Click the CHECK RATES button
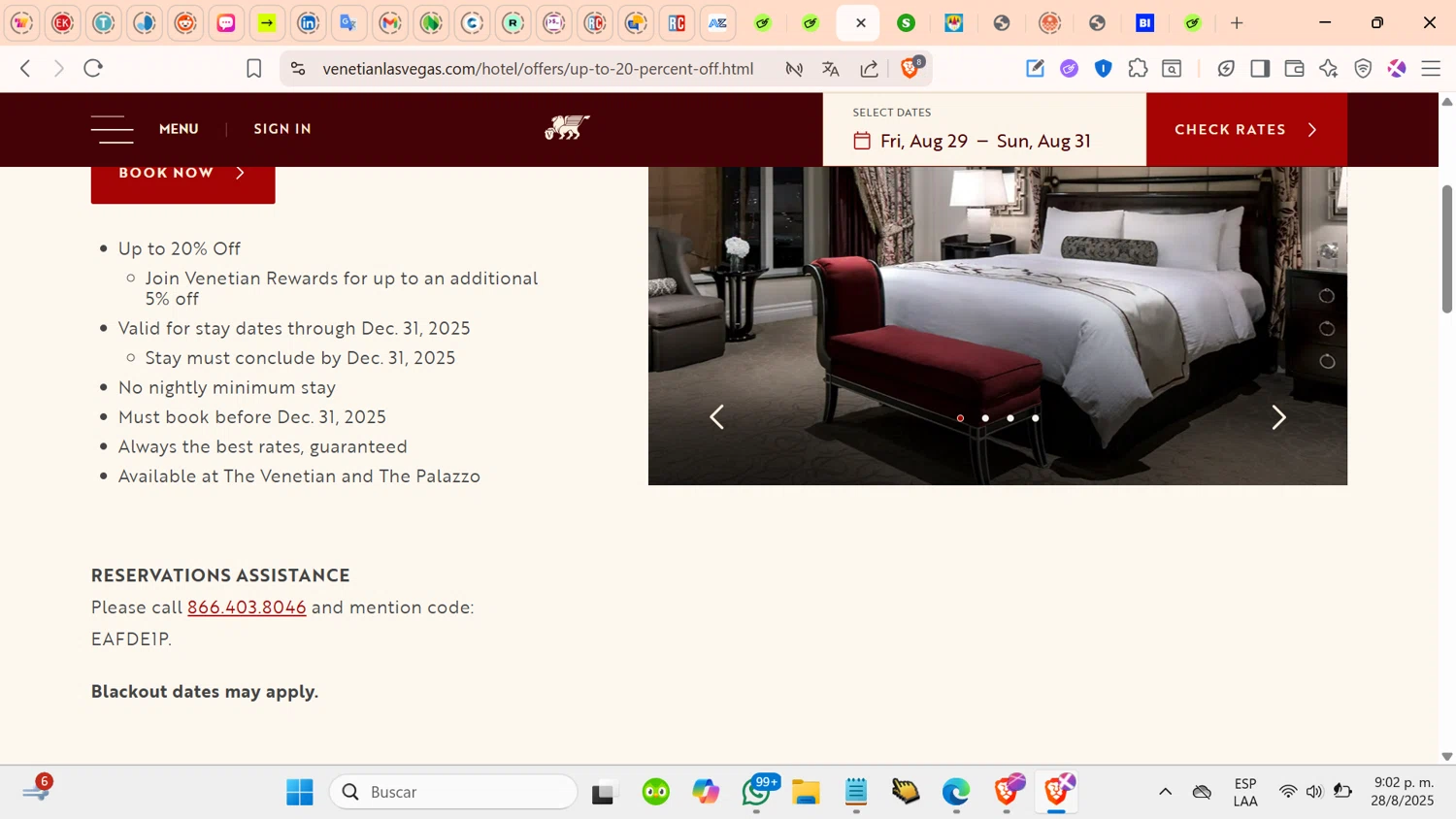This screenshot has width=1456, height=819. (x=1246, y=129)
